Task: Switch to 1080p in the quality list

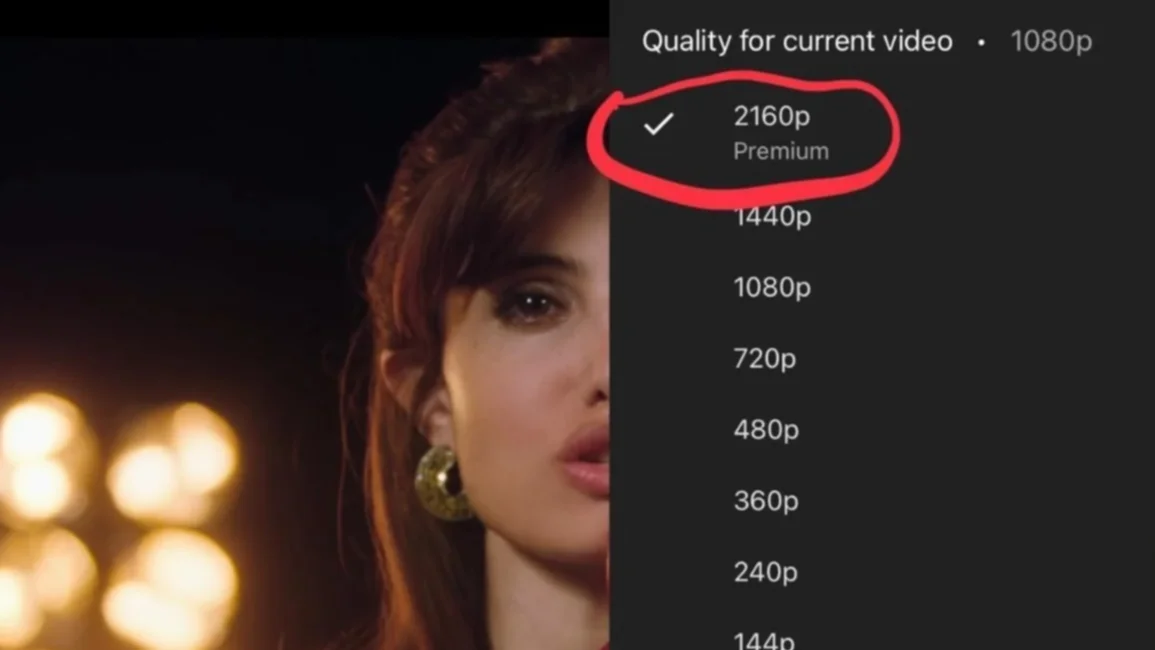Action: [772, 287]
